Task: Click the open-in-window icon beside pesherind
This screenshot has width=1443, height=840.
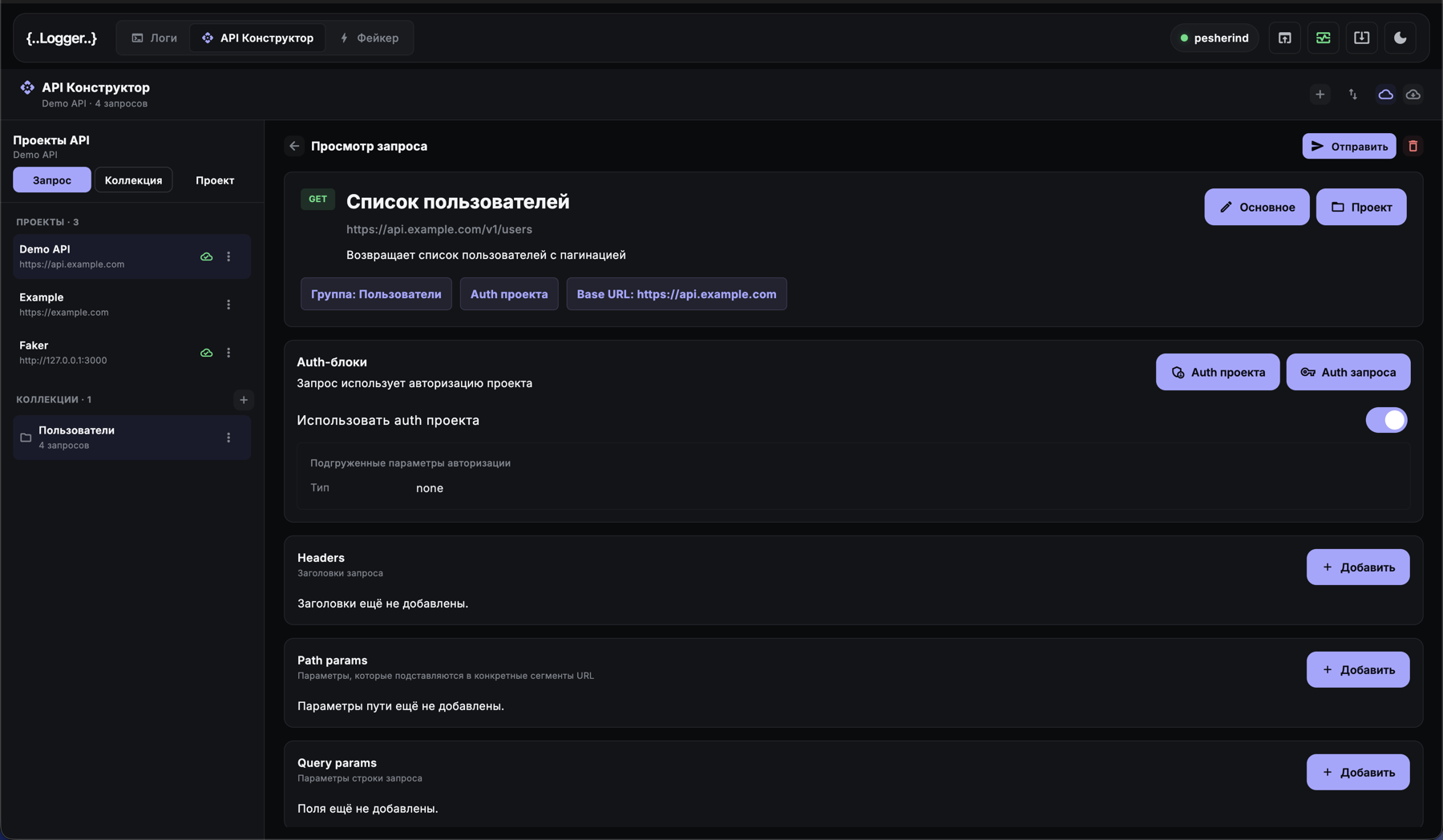Action: 1285,38
